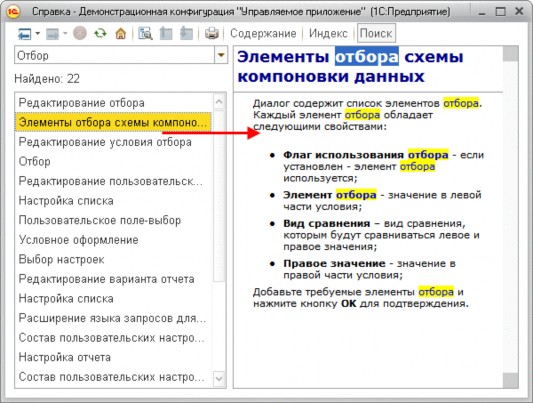
Task: Click the back navigation arrow icon
Action: [24, 34]
